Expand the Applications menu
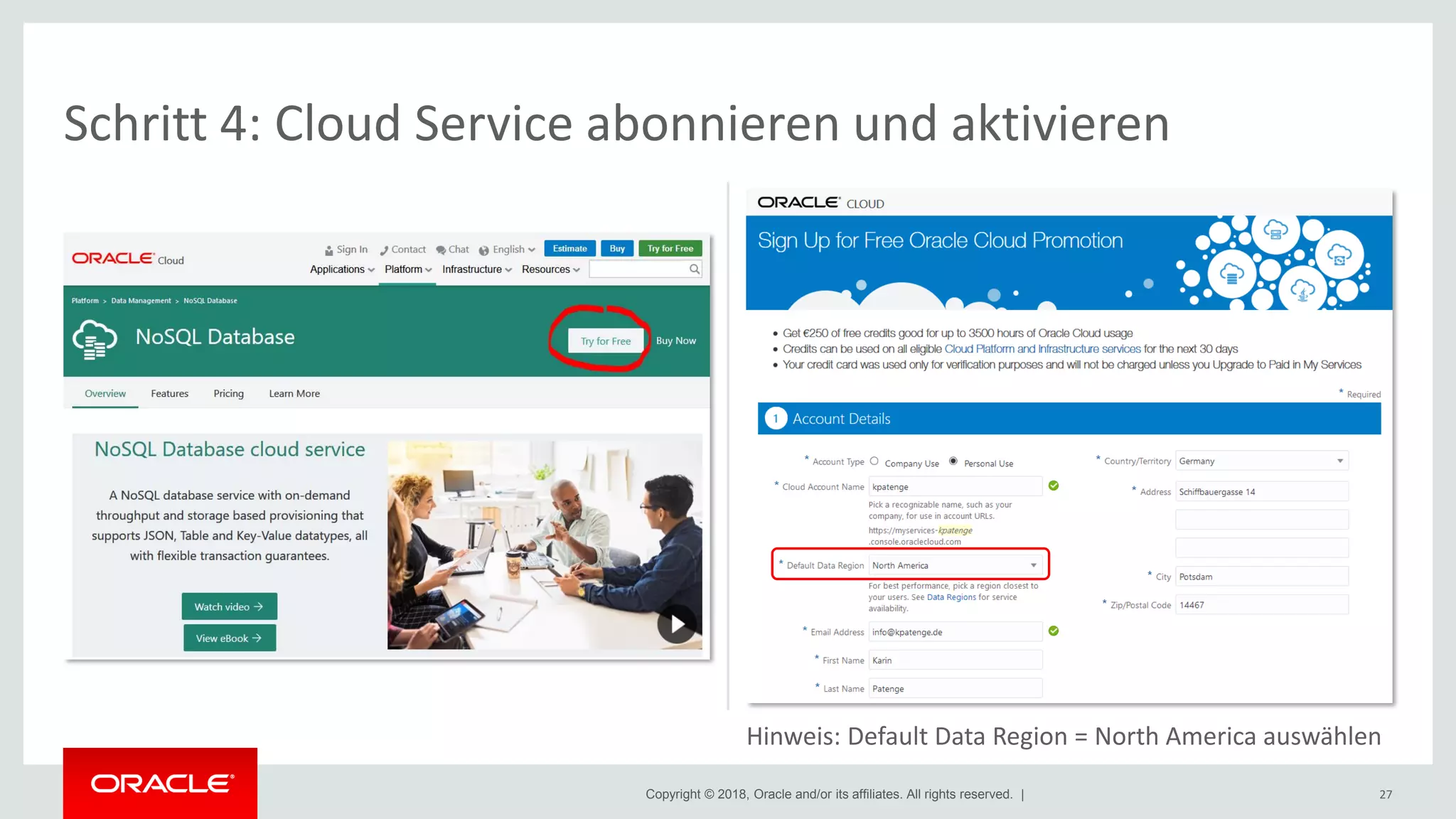This screenshot has height=819, width=1456. coord(342,269)
